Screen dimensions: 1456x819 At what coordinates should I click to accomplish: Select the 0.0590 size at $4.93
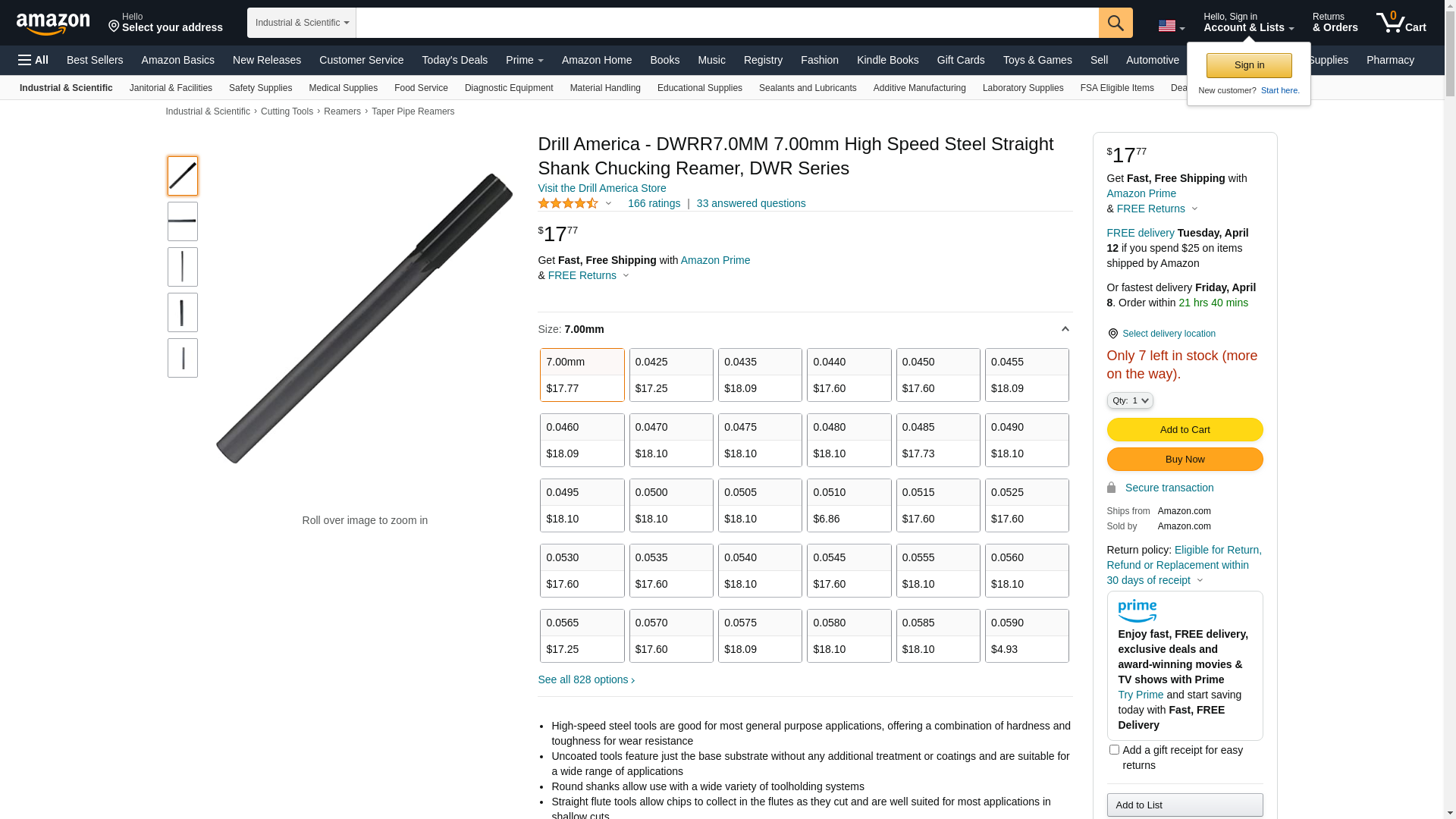1027,635
